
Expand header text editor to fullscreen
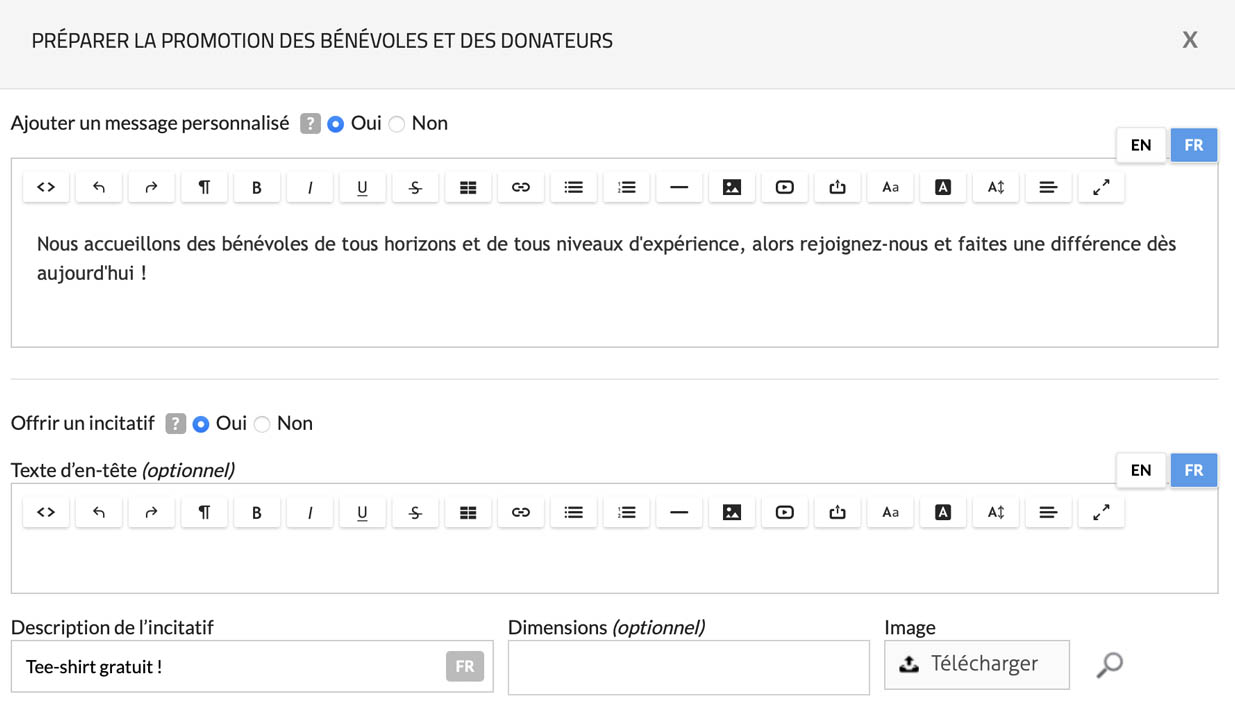pyautogui.click(x=1101, y=512)
